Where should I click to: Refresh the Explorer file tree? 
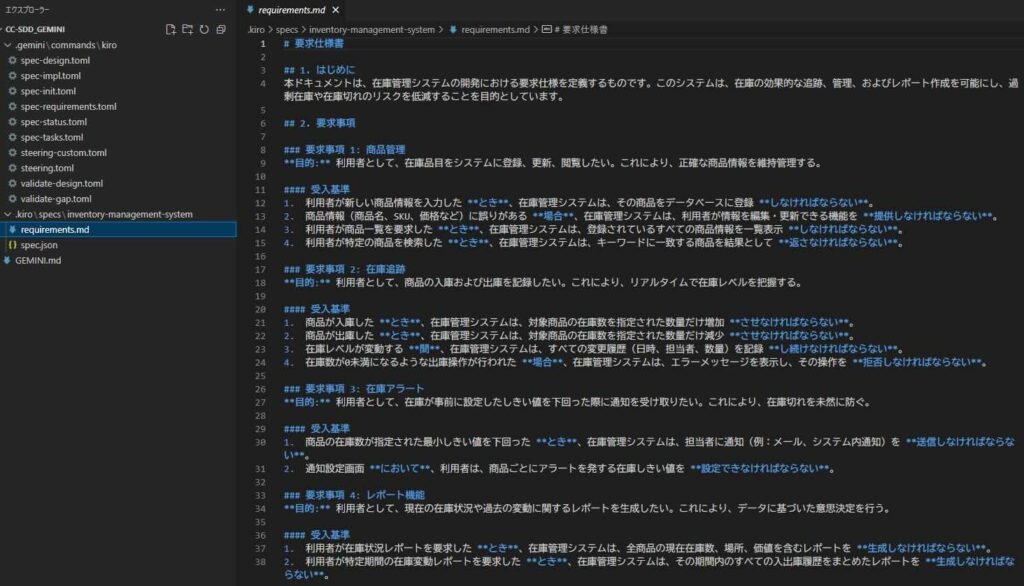204,30
